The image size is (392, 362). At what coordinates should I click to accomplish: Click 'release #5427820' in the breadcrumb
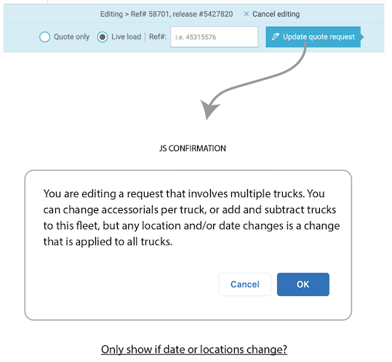click(x=203, y=14)
